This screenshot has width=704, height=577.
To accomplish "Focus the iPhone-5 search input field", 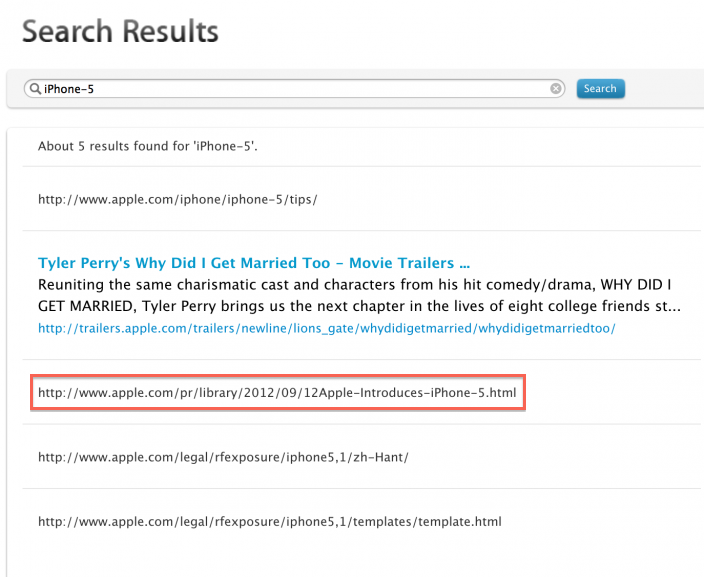I will click(x=294, y=88).
